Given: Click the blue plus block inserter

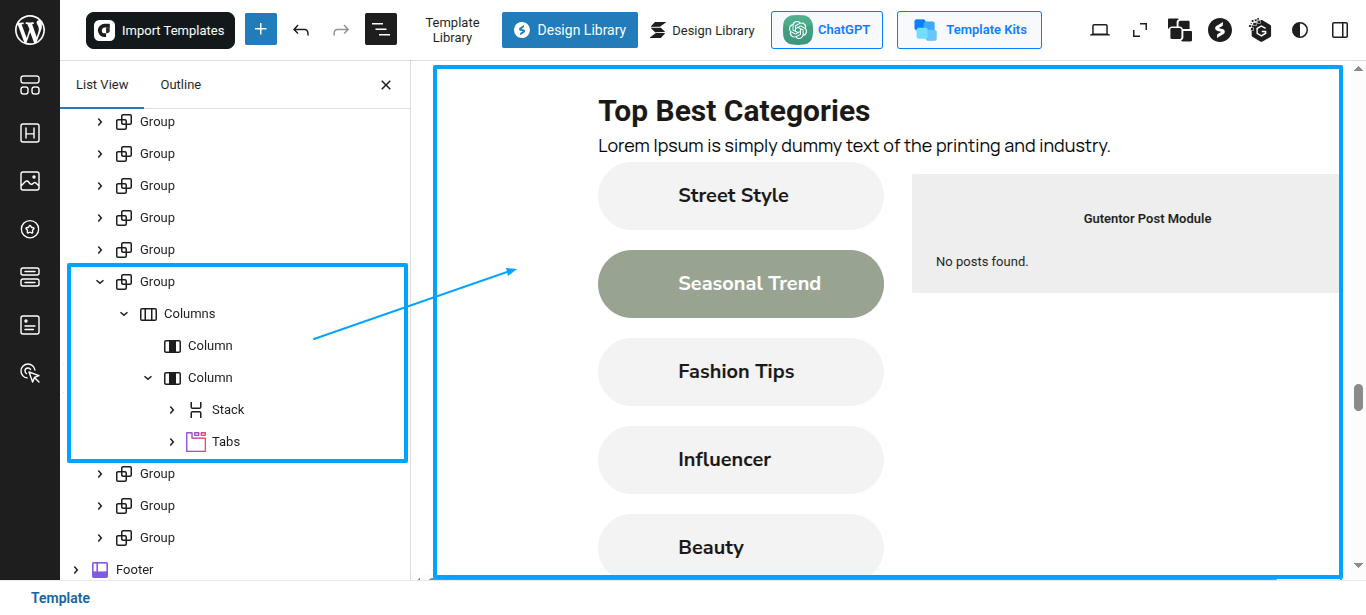Looking at the screenshot, I should 261,30.
